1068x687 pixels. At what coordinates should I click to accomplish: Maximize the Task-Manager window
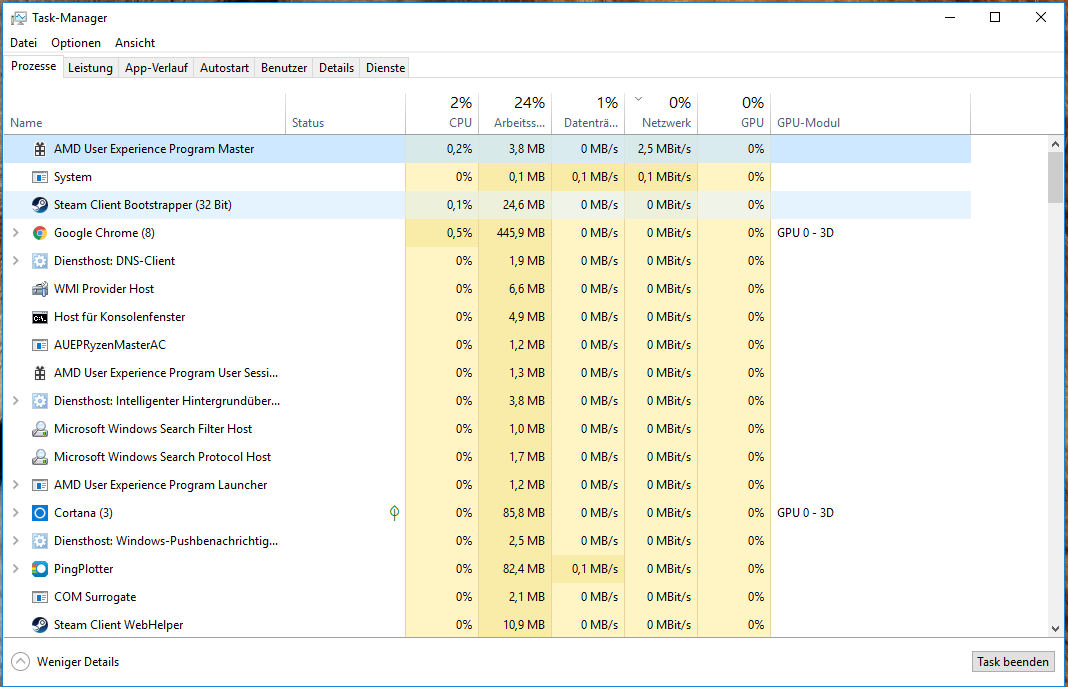(994, 18)
